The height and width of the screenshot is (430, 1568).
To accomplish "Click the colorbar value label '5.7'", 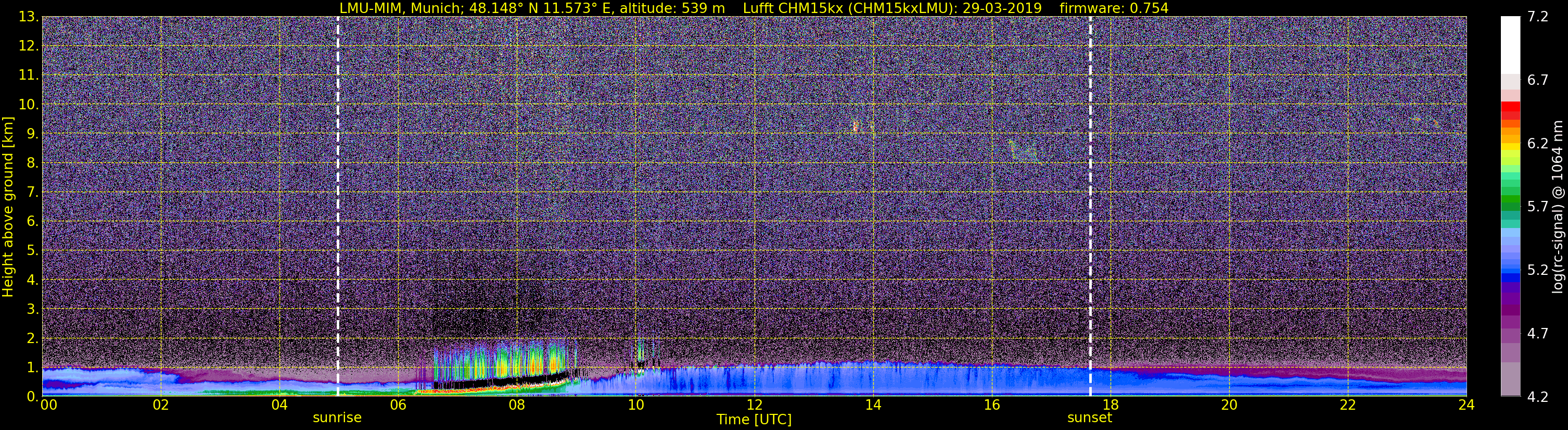I will coord(1538,207).
